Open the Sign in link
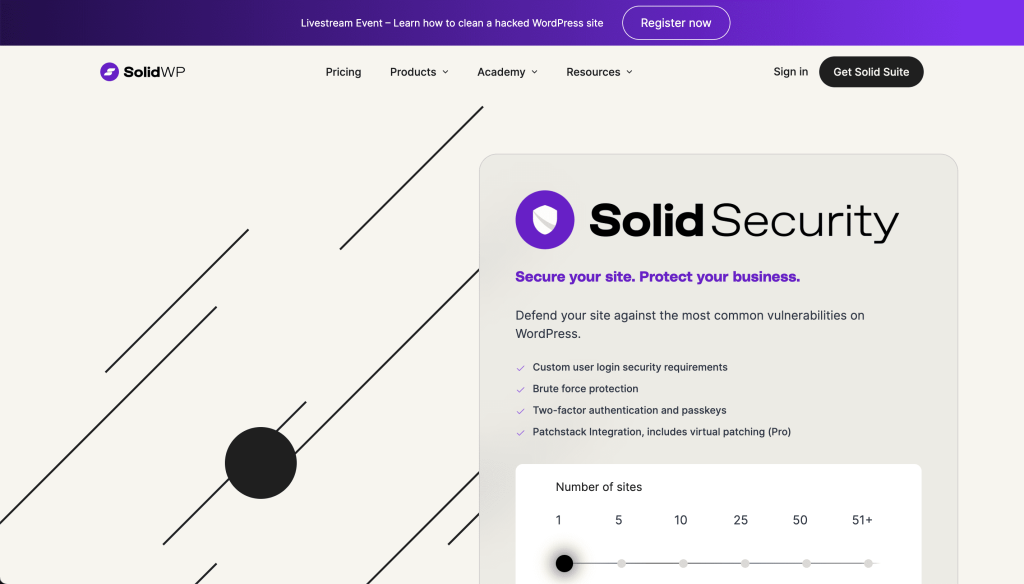This screenshot has height=584, width=1024. click(x=790, y=72)
